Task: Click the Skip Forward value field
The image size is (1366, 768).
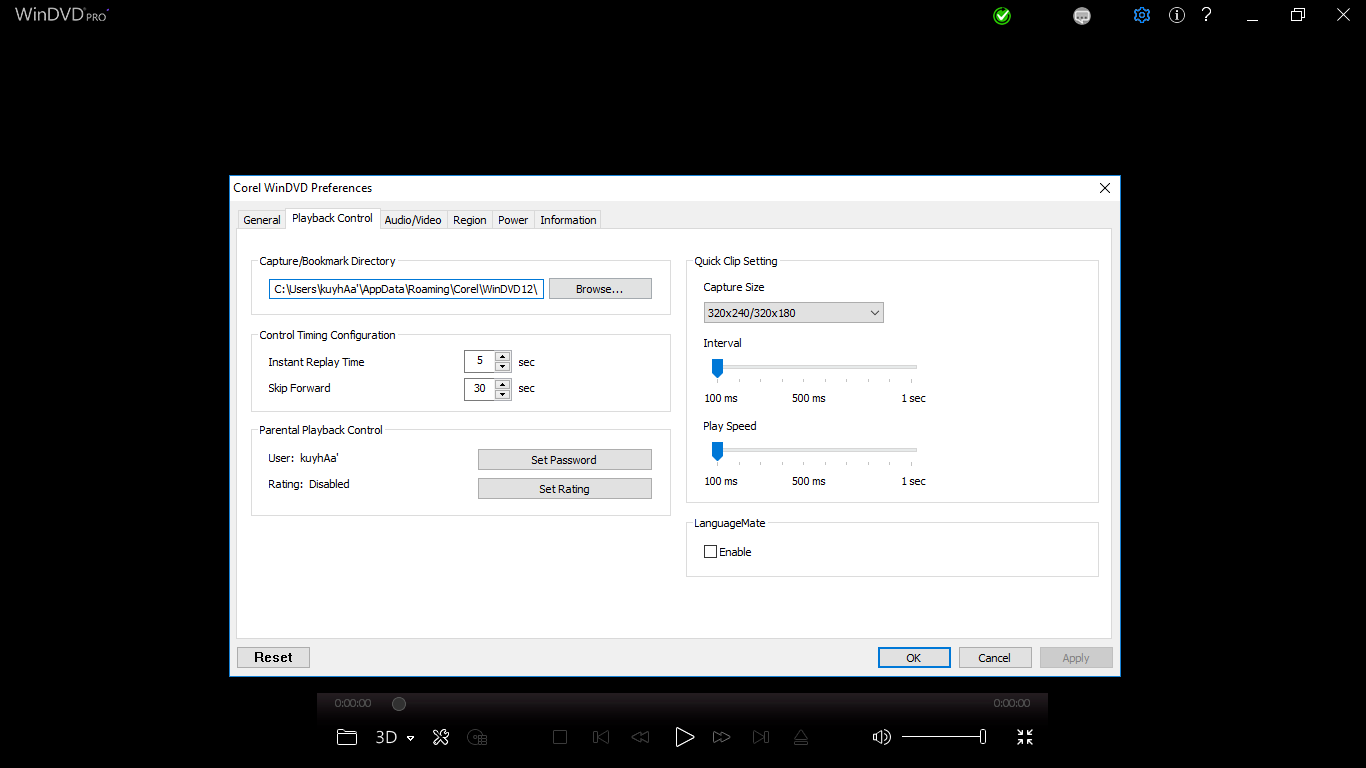Action: point(480,388)
